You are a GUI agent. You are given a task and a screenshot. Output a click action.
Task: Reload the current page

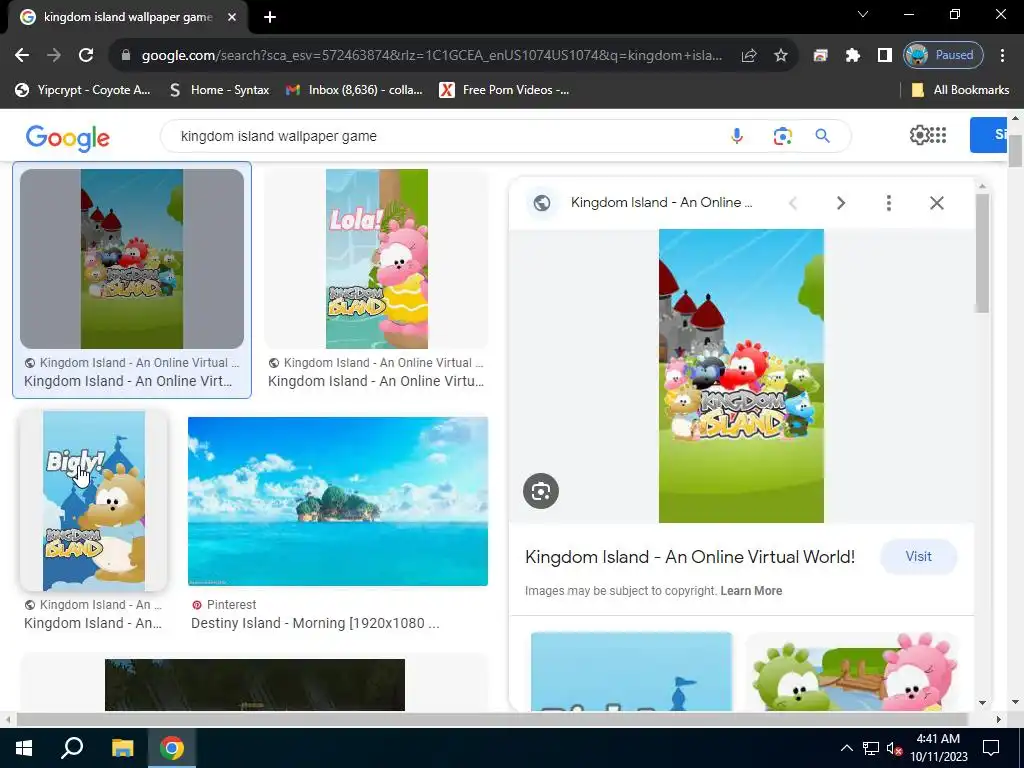point(86,56)
